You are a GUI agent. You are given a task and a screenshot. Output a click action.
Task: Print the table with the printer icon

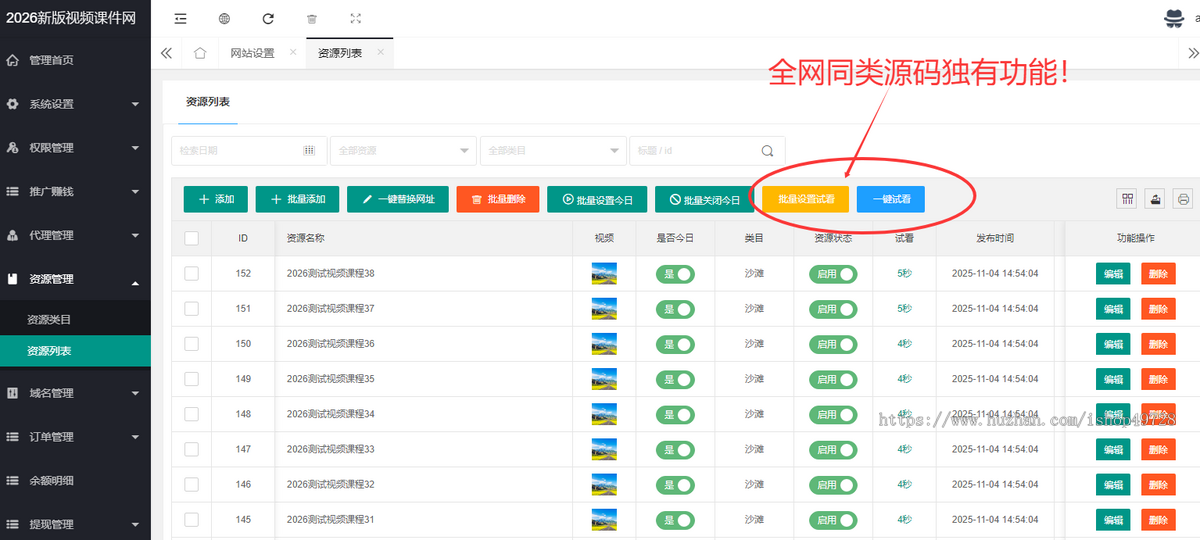pyautogui.click(x=1183, y=199)
